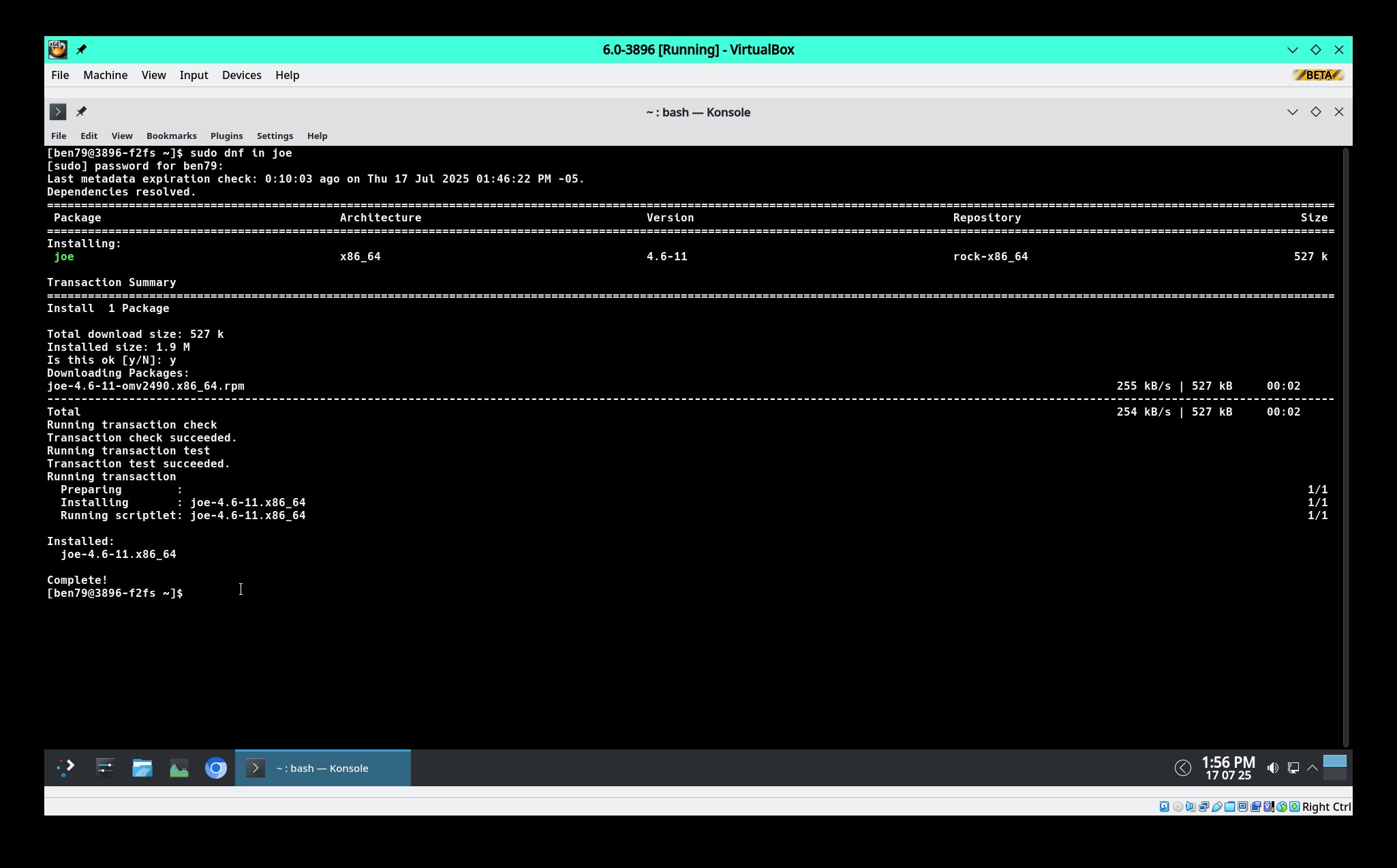Click 'Is this ok [y/N]: y' line
Viewport: 1397px width, 868px height.
(112, 360)
